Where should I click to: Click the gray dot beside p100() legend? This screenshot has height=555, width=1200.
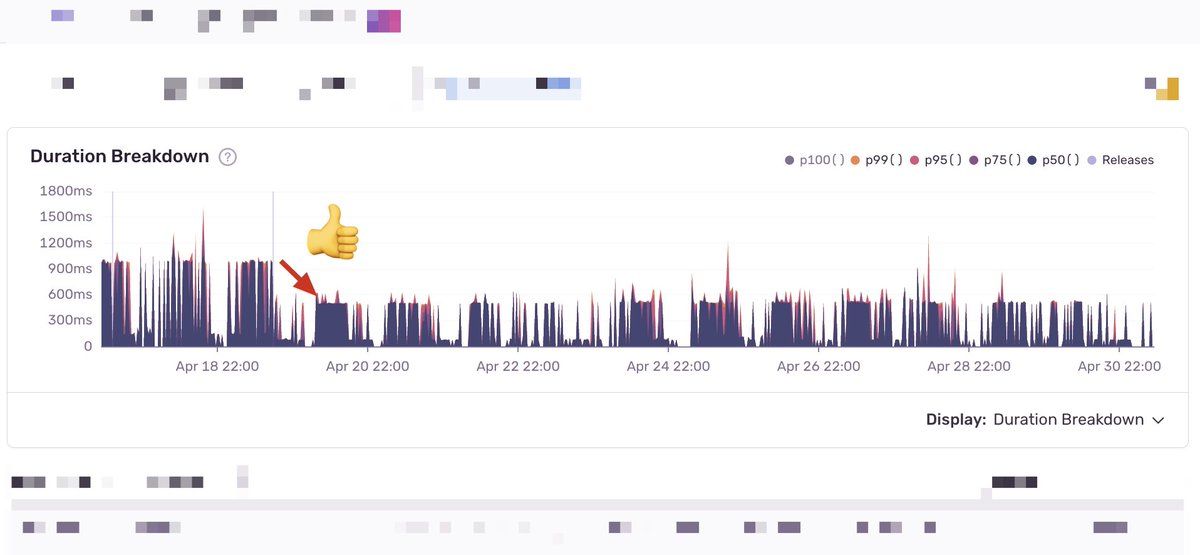tap(790, 160)
